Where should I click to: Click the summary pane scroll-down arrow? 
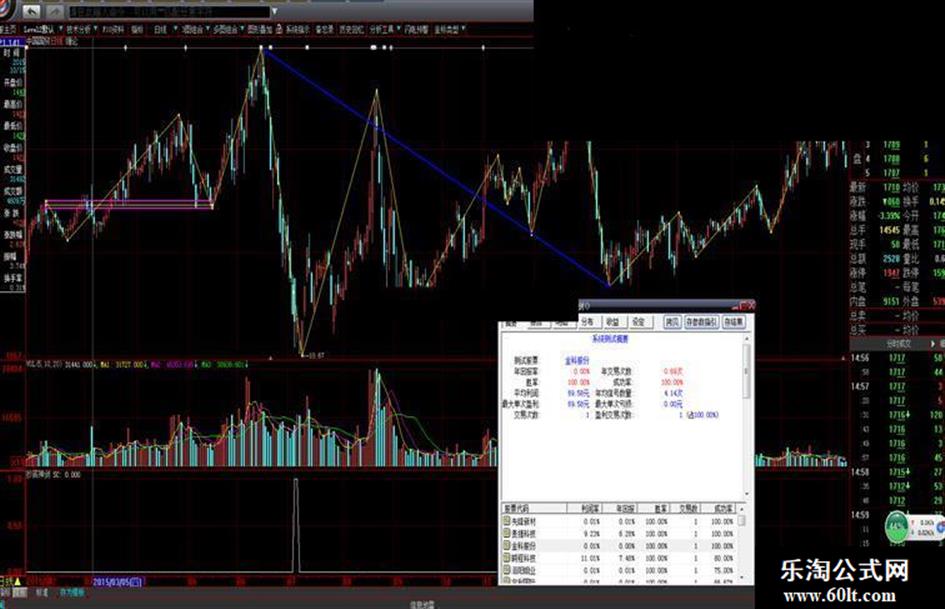point(747,494)
